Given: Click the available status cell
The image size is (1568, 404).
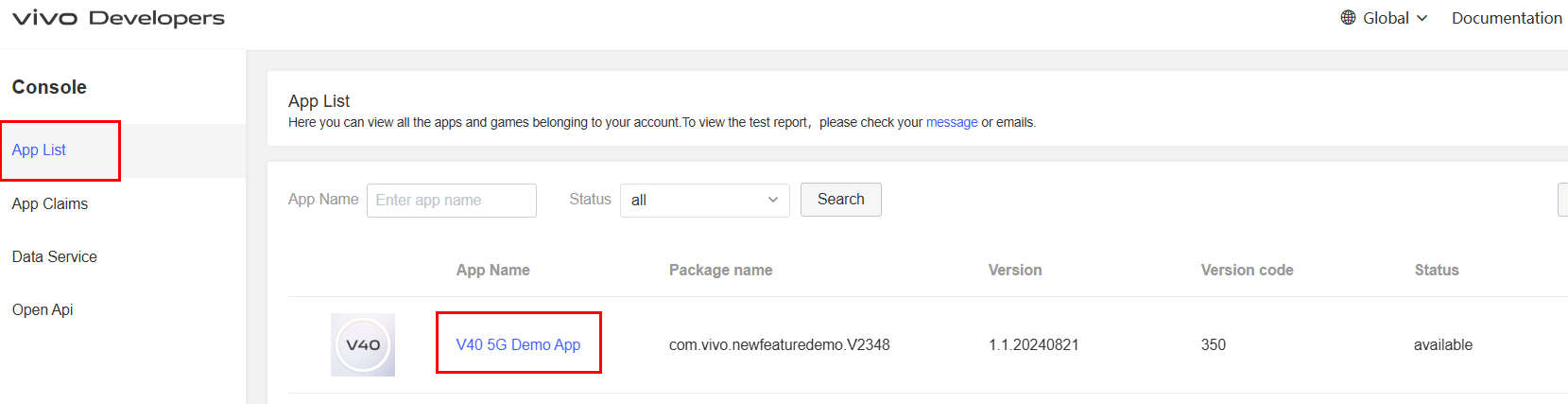Looking at the screenshot, I should (x=1442, y=345).
